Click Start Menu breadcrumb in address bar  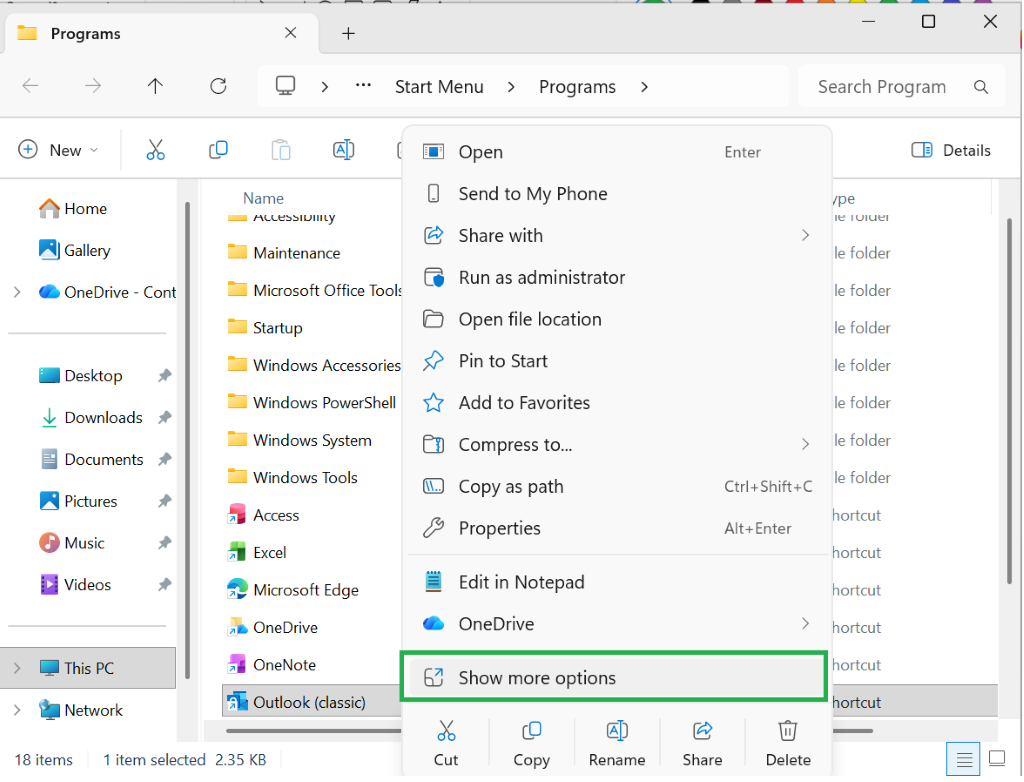[x=439, y=87]
